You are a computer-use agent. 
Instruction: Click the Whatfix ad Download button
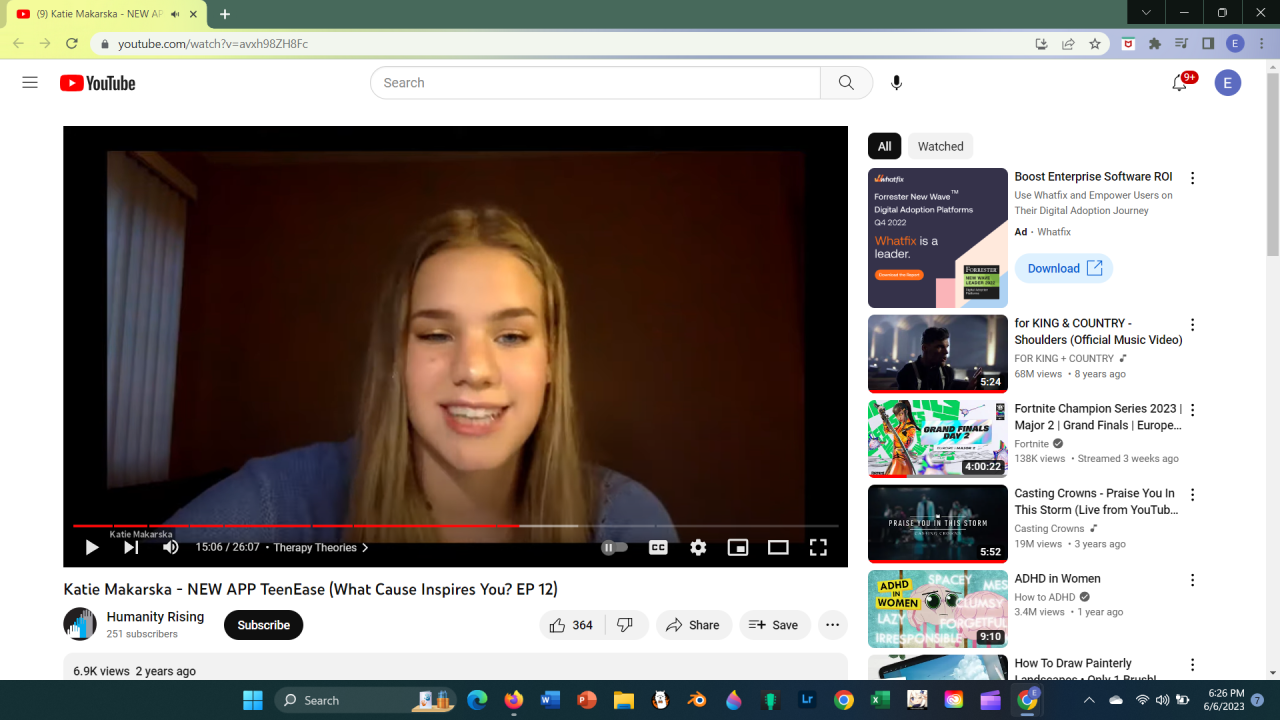click(x=1064, y=268)
